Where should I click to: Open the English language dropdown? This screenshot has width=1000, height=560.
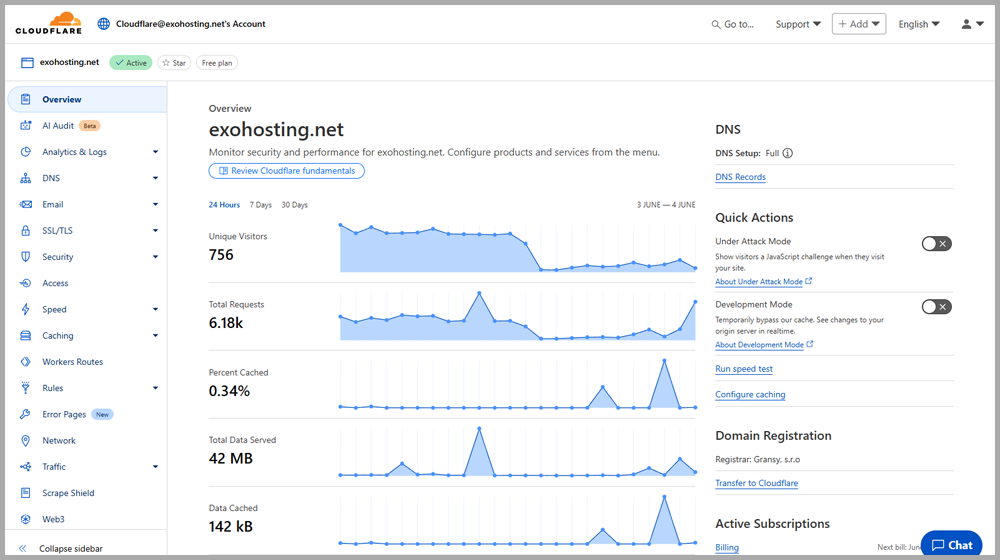click(919, 24)
